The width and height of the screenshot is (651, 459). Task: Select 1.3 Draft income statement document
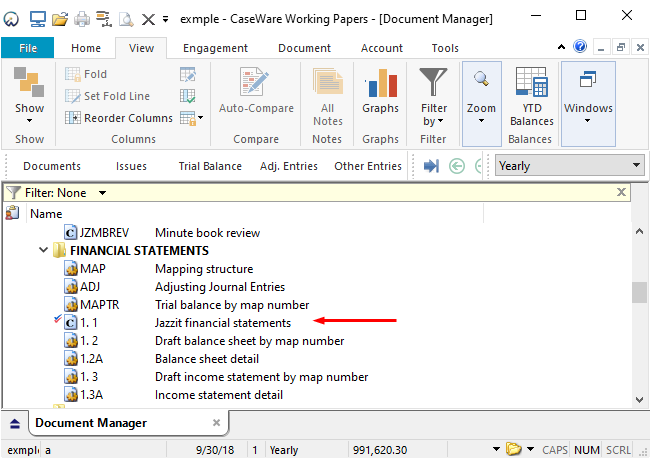(216, 377)
